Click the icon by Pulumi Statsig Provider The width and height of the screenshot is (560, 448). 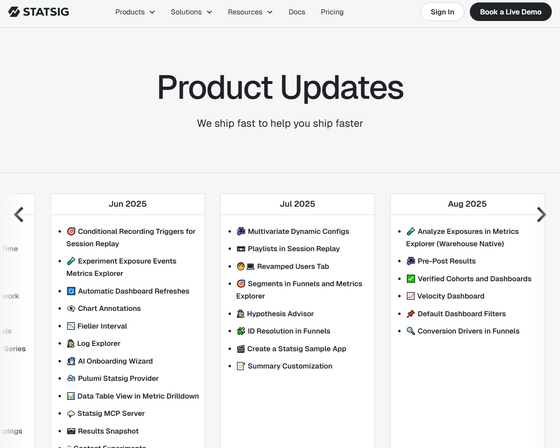pyautogui.click(x=71, y=378)
